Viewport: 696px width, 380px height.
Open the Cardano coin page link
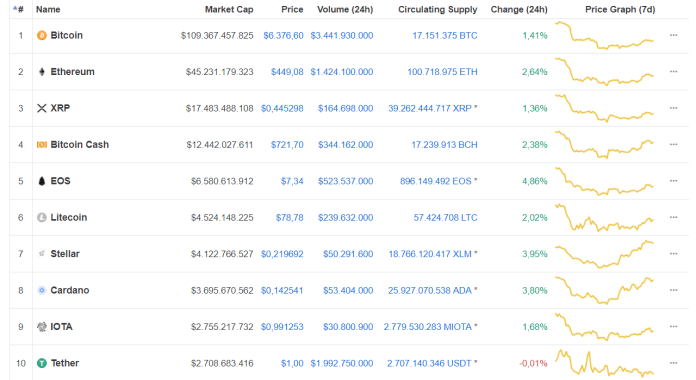(70, 290)
